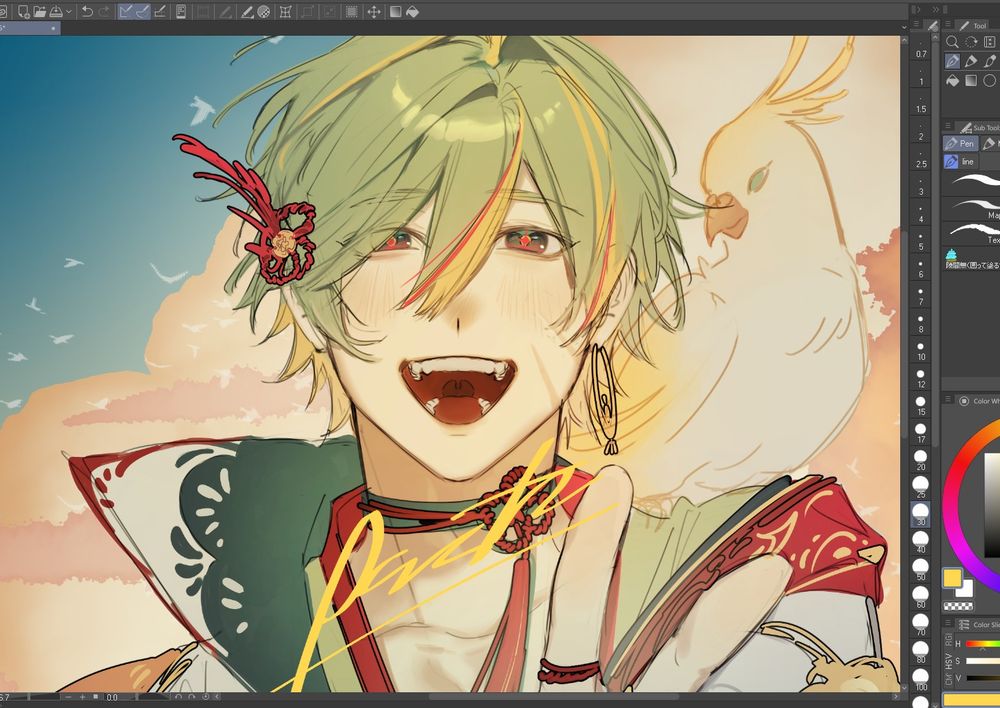Set brush size to 2.5

[x=920, y=158]
